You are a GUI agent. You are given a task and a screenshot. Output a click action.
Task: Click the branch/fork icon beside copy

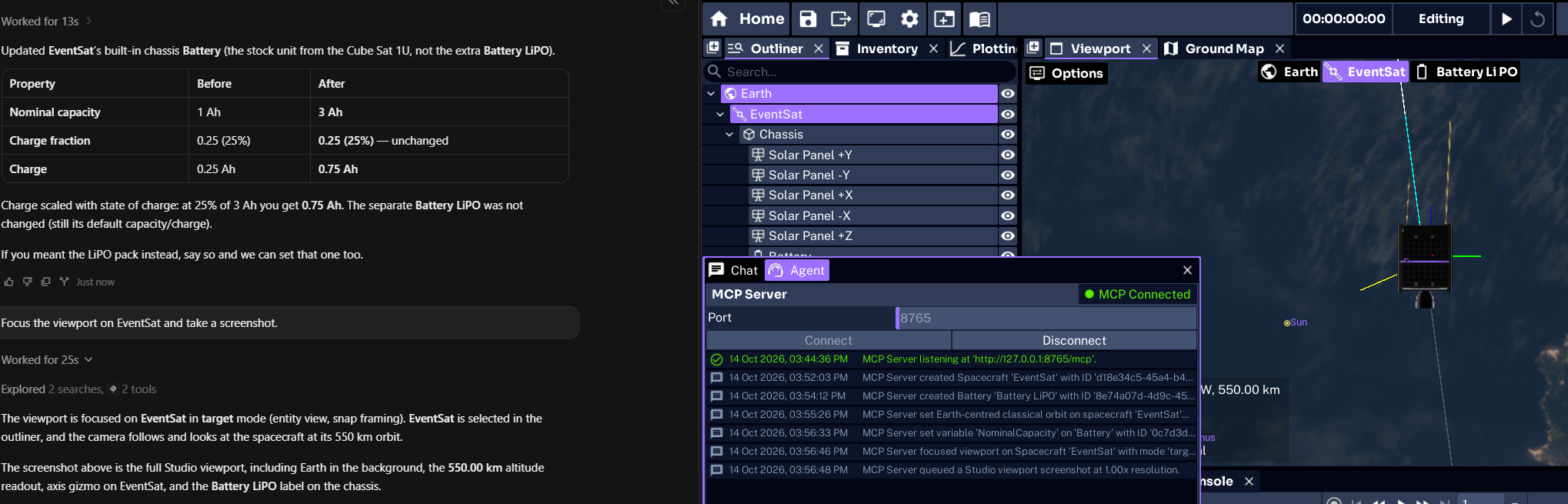click(64, 282)
